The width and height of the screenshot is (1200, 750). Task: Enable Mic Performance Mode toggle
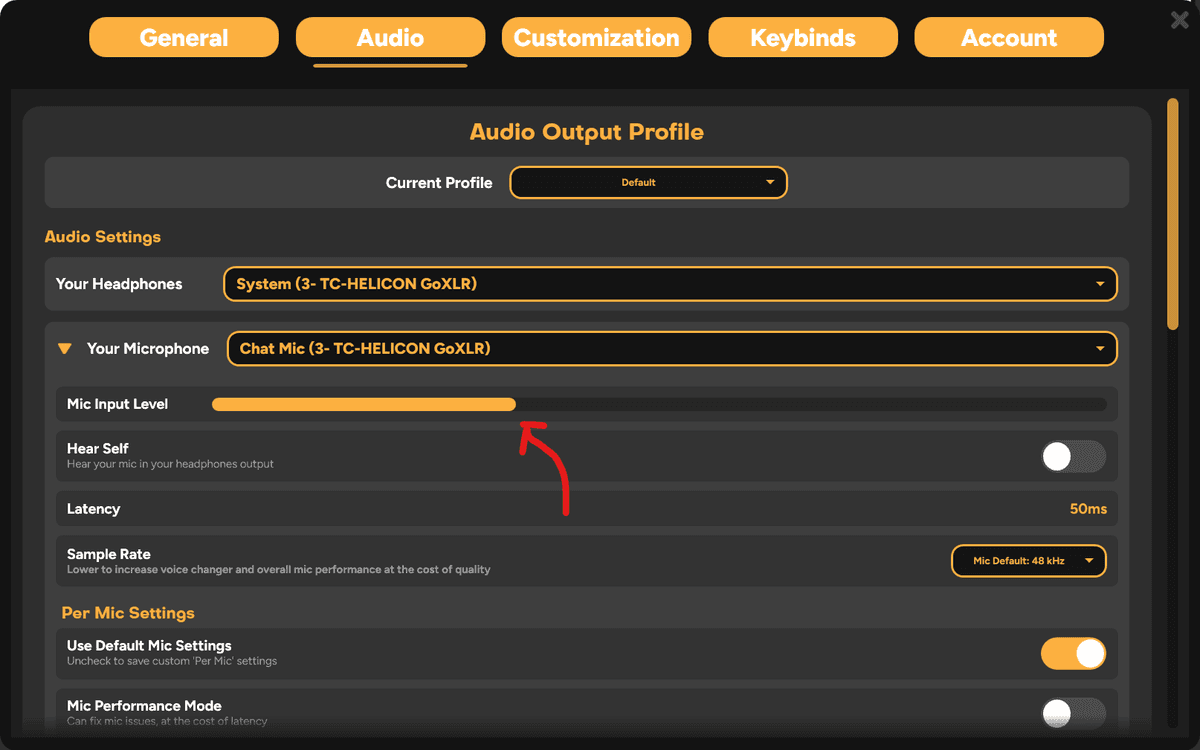tap(1073, 713)
